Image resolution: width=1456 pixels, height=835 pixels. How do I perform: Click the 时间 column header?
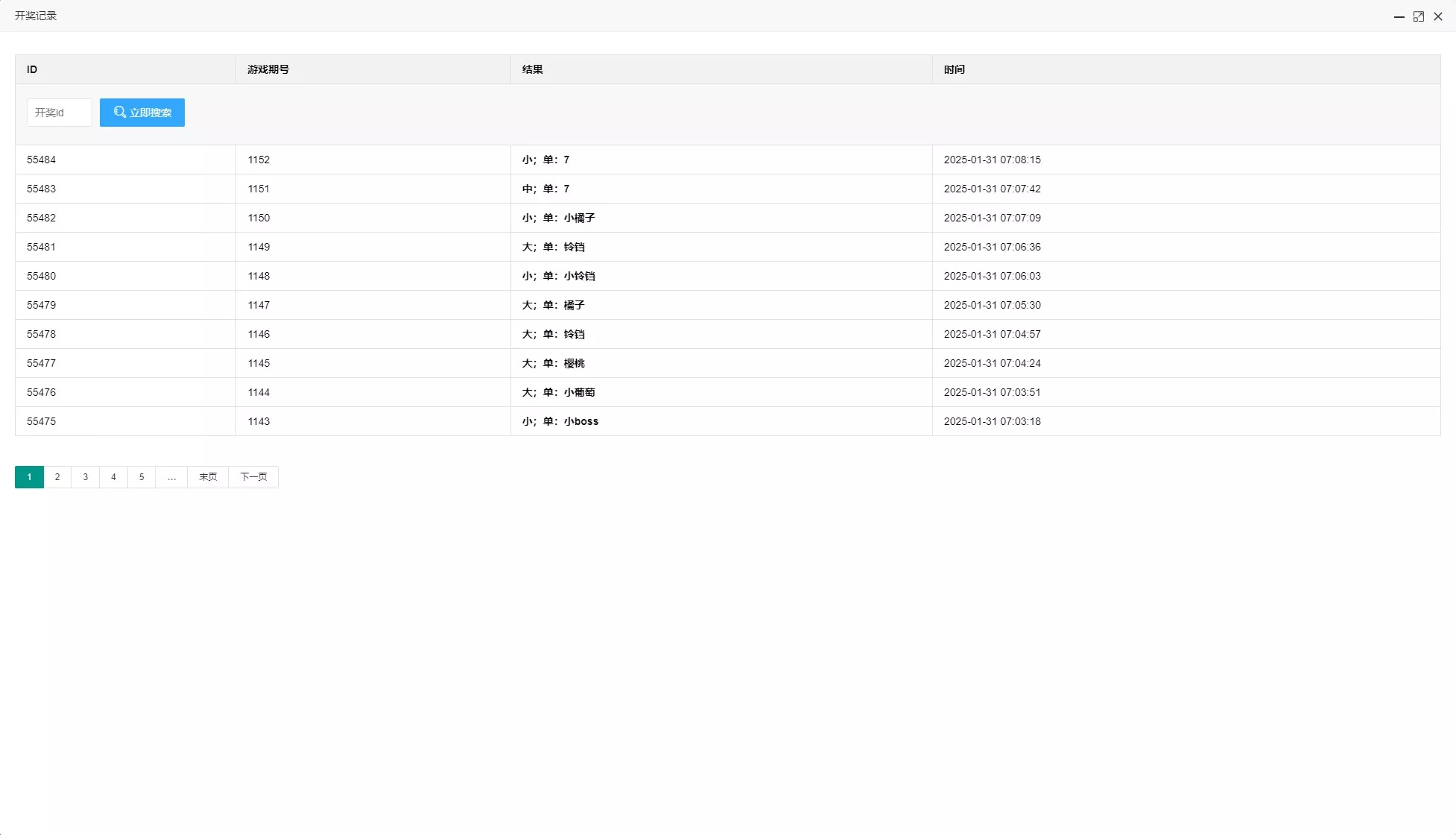[x=954, y=69]
